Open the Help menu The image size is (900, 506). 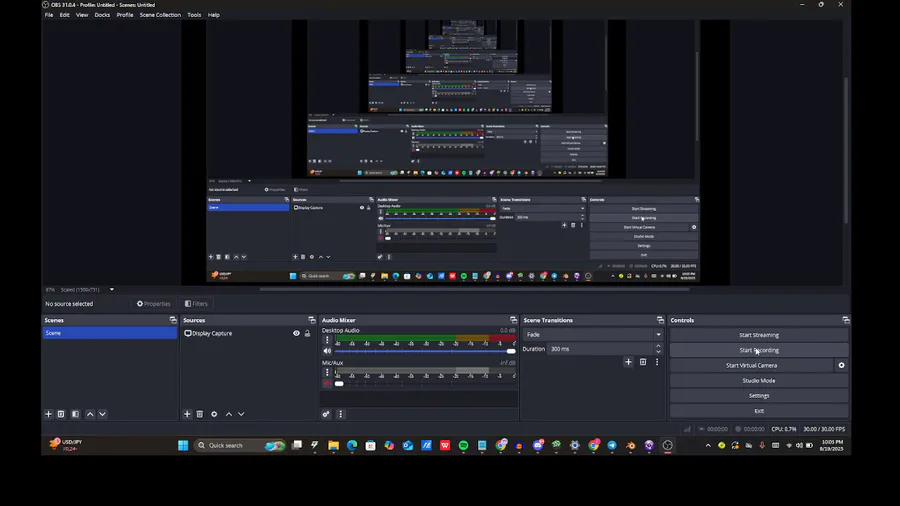[214, 15]
